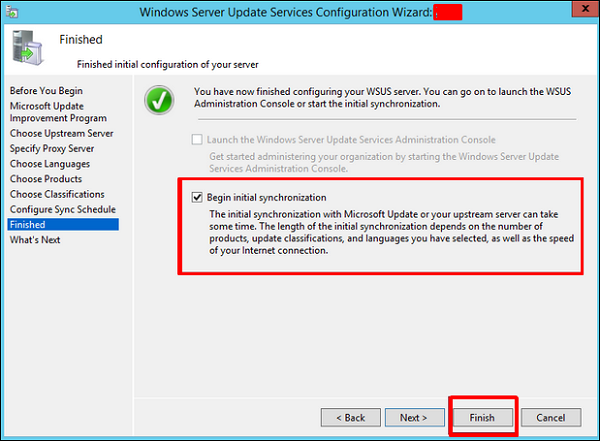
Task: Go to Before You Begin step
Action: pyautogui.click(x=45, y=91)
